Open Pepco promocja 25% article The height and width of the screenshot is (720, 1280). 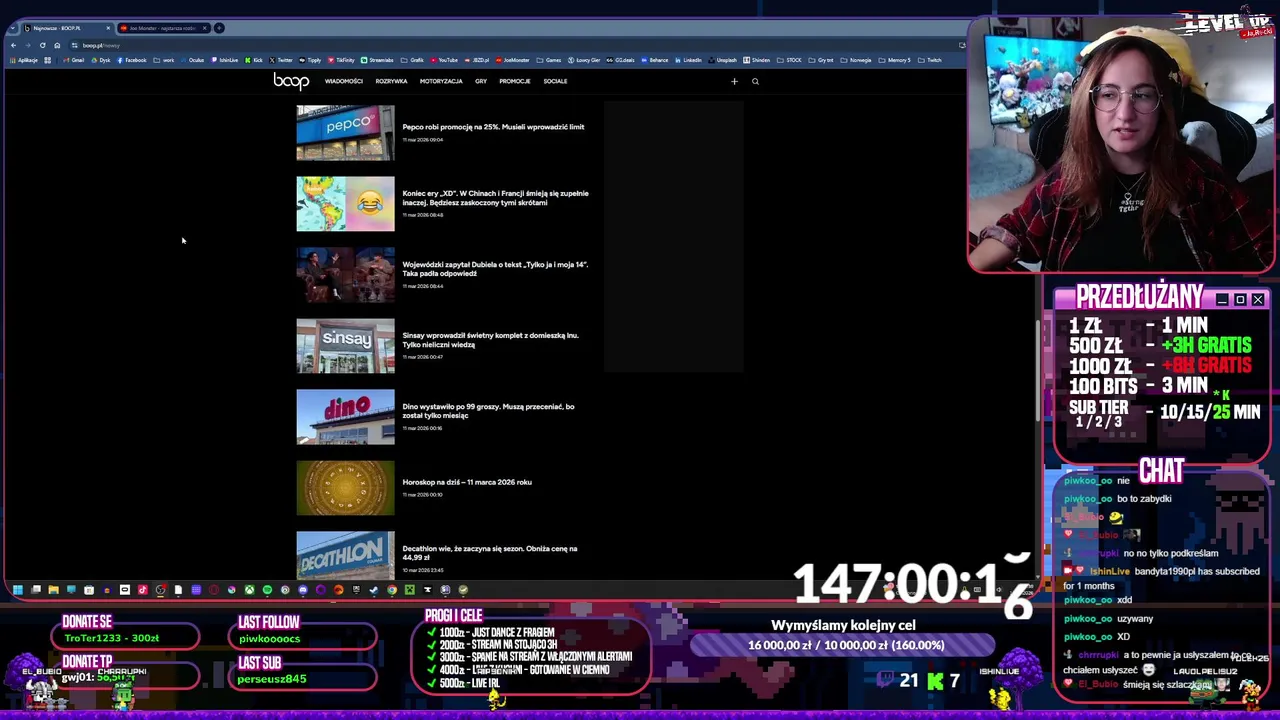(493, 127)
